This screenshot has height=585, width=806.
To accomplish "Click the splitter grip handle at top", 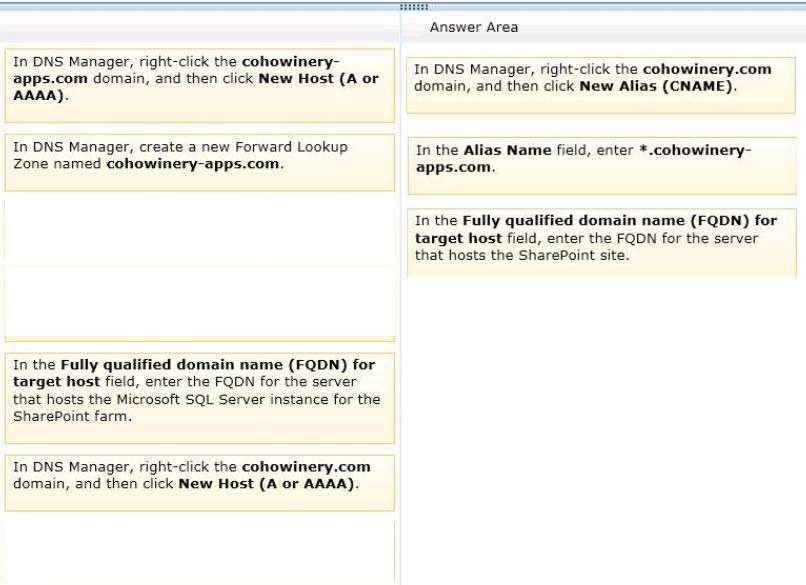I will point(414,7).
